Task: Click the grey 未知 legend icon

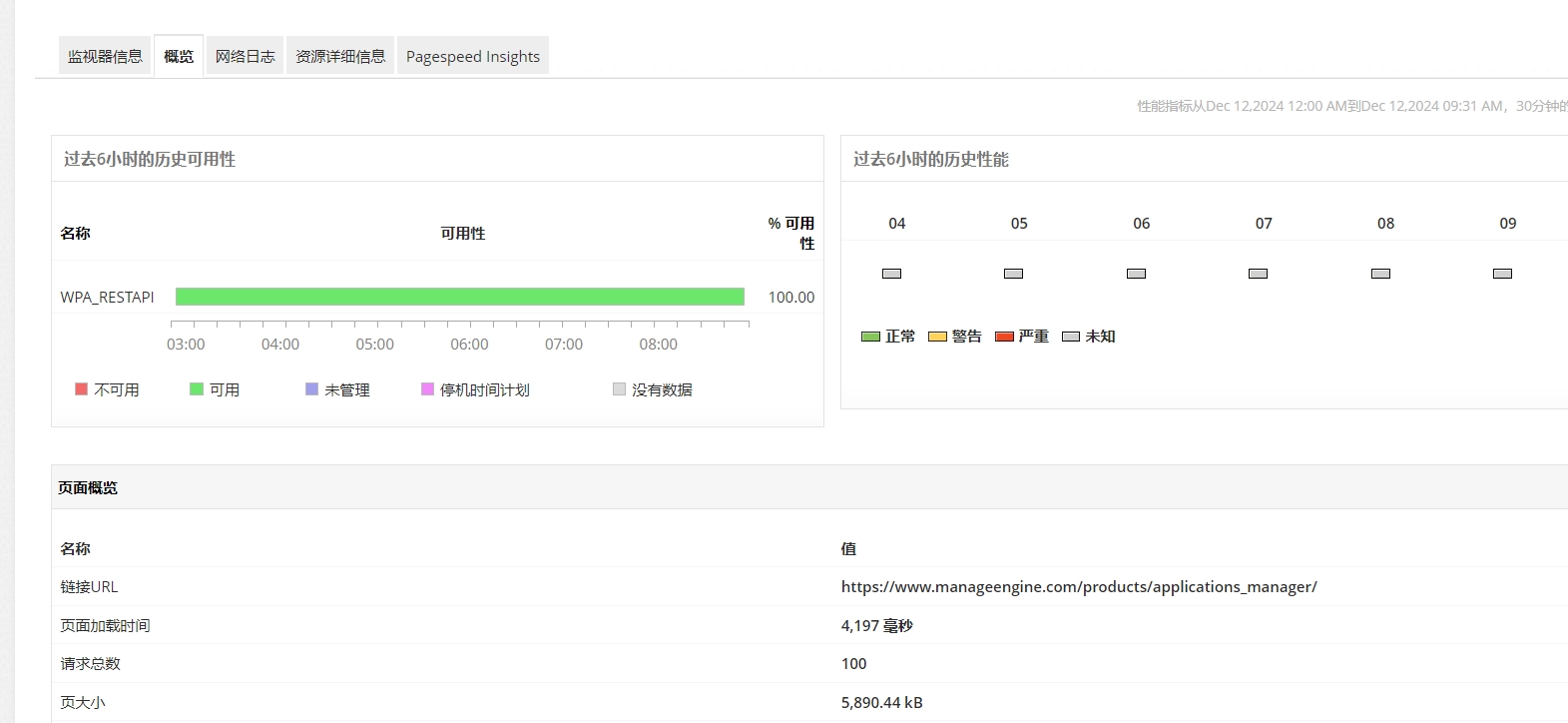Action: click(x=1071, y=337)
